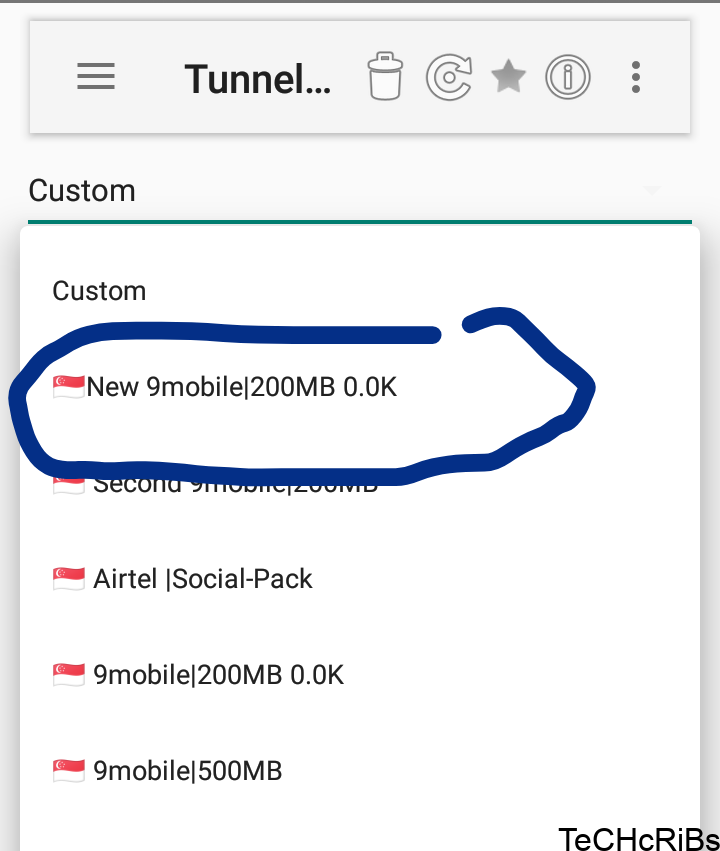Choose the 9mobile|500MB configuration
Image resolution: width=720 pixels, height=851 pixels.
185,771
